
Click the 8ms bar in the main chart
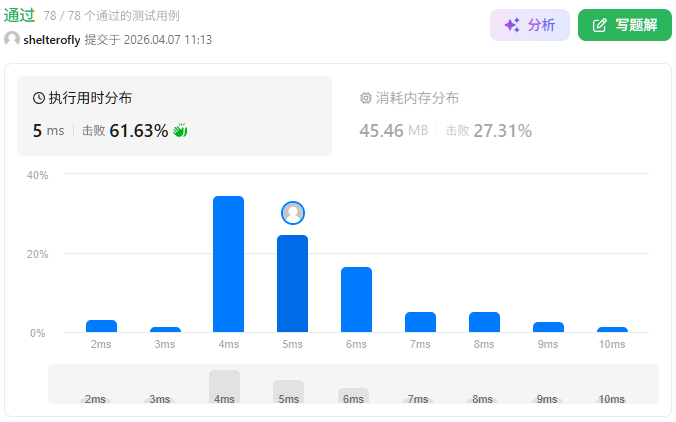pyautogui.click(x=485, y=322)
